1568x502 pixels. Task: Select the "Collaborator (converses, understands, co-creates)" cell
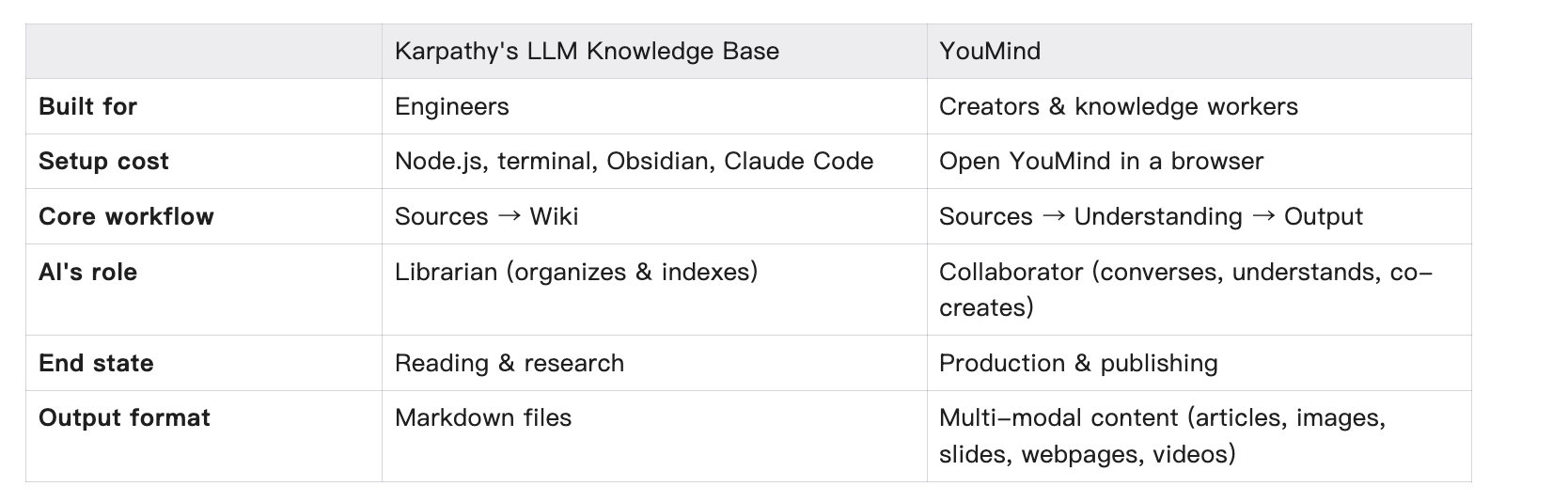(x=1184, y=289)
